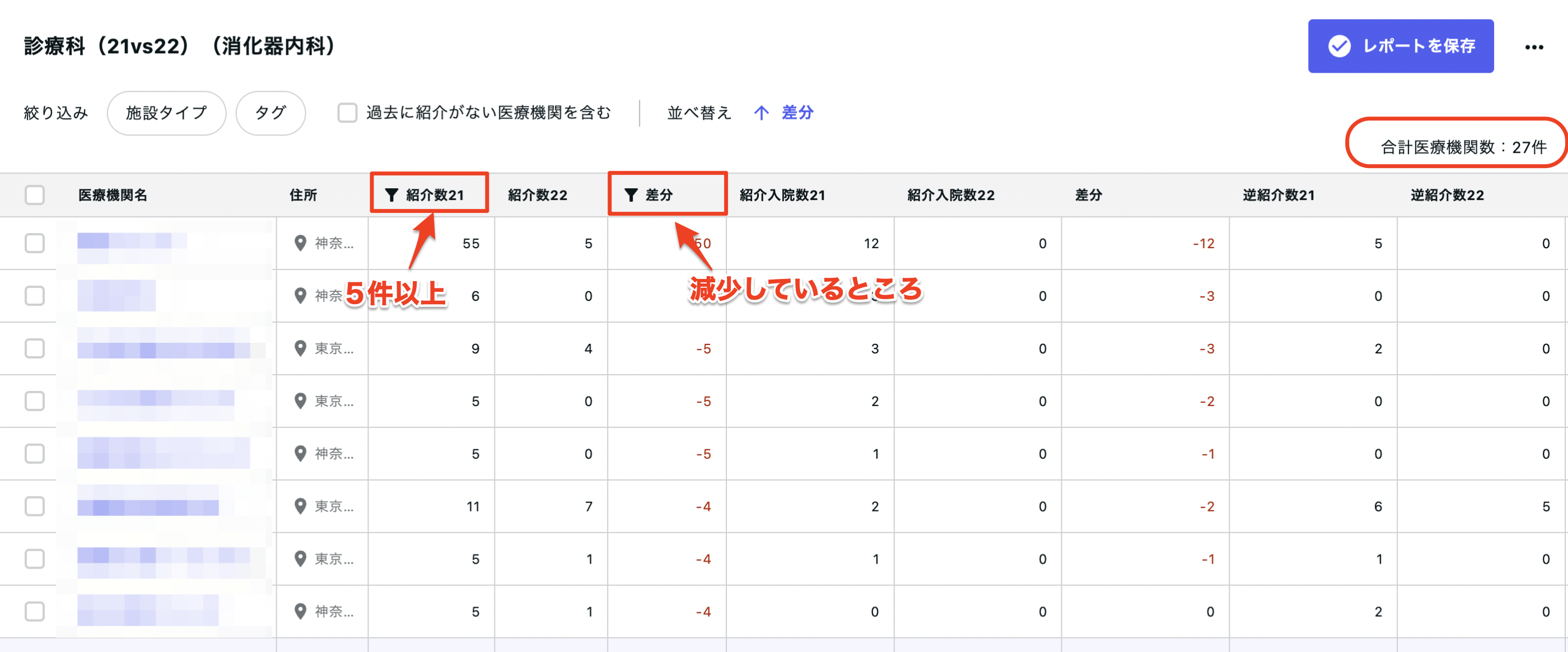Select checkbox for row with 紹介数21 of 6
Image resolution: width=1568 pixels, height=652 pixels.
click(x=35, y=296)
